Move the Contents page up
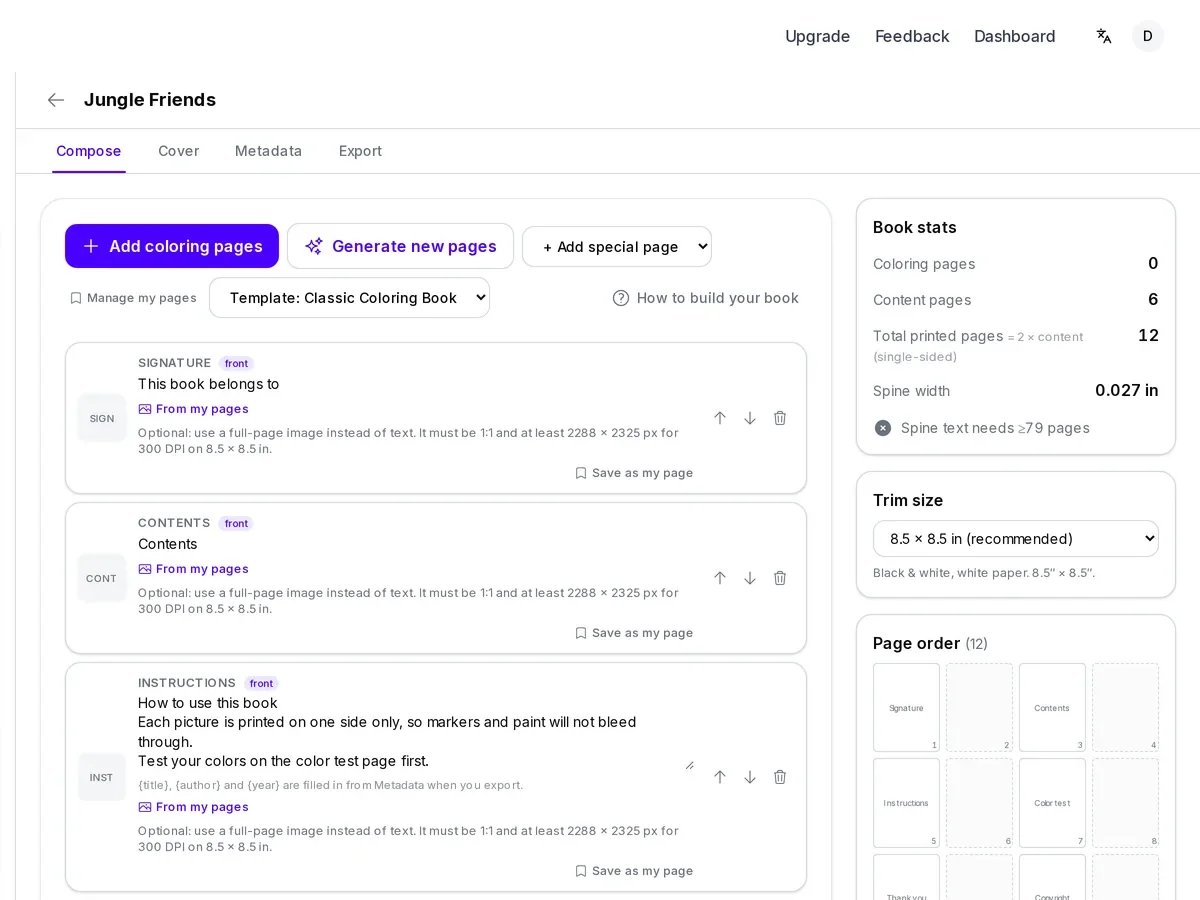The height and width of the screenshot is (900, 1200). click(720, 578)
